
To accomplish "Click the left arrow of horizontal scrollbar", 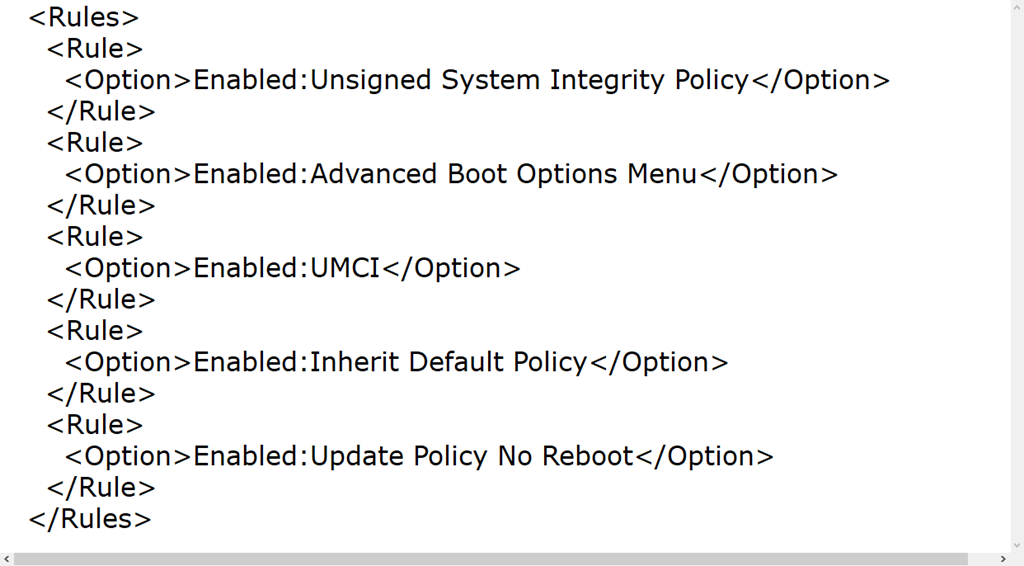I will coord(7,559).
